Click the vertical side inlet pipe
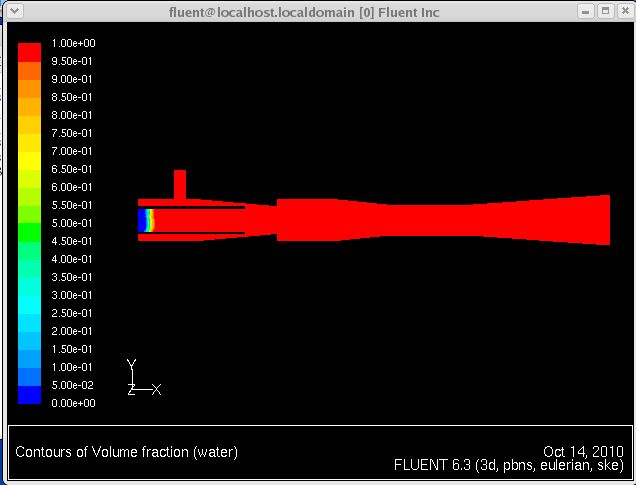 [x=180, y=184]
